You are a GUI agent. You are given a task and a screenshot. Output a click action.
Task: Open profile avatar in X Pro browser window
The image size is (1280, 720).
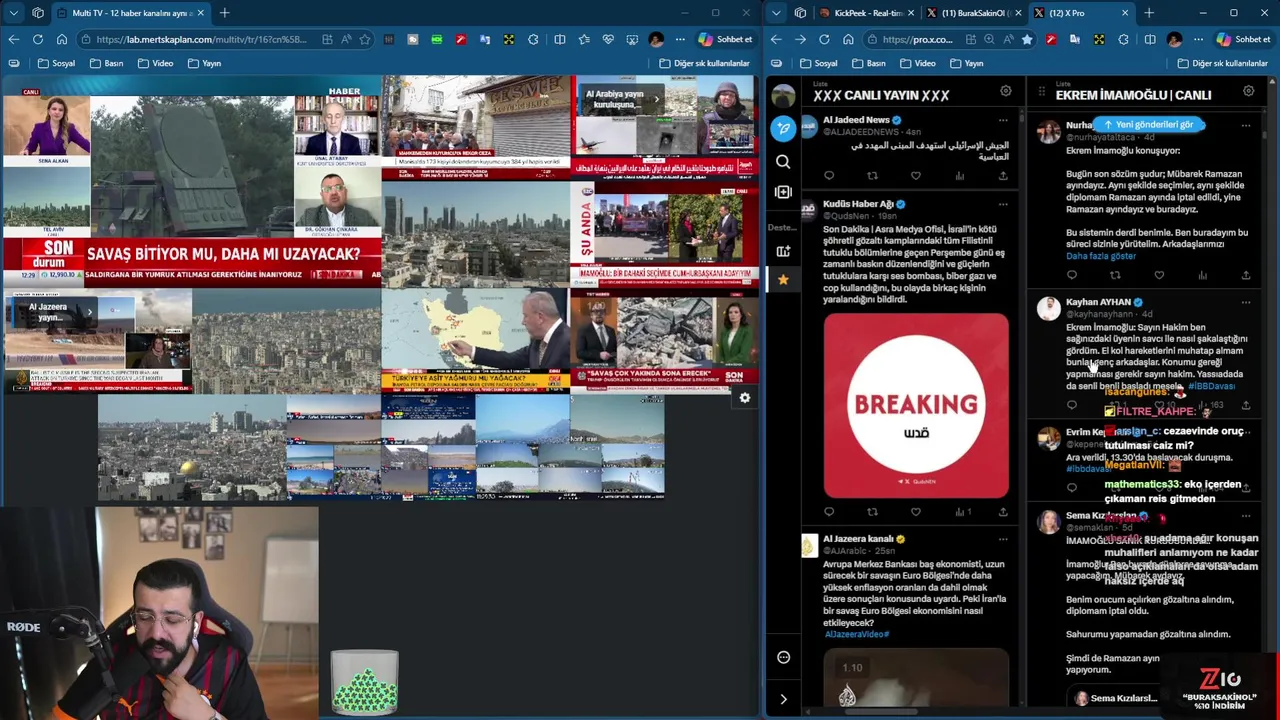(1174, 39)
